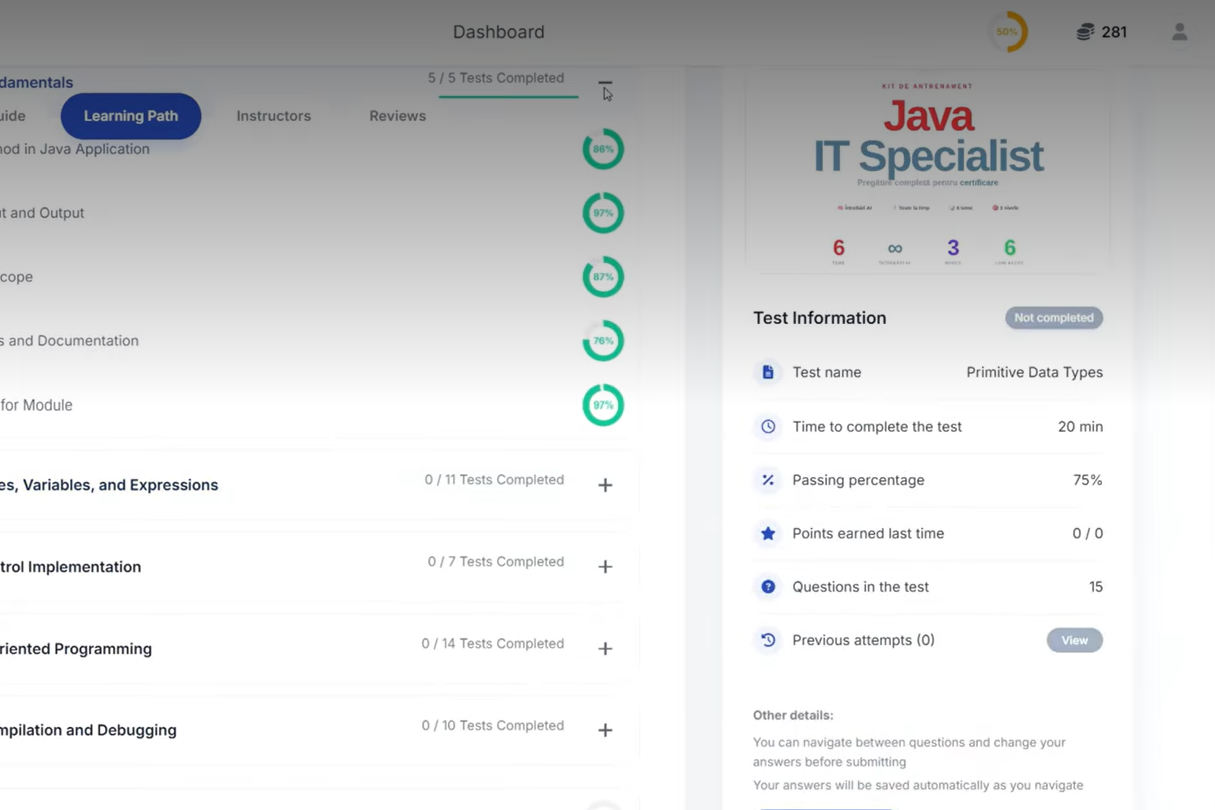Click '0 / 7 Tests Completed' text
The height and width of the screenshot is (810, 1215).
tap(496, 562)
